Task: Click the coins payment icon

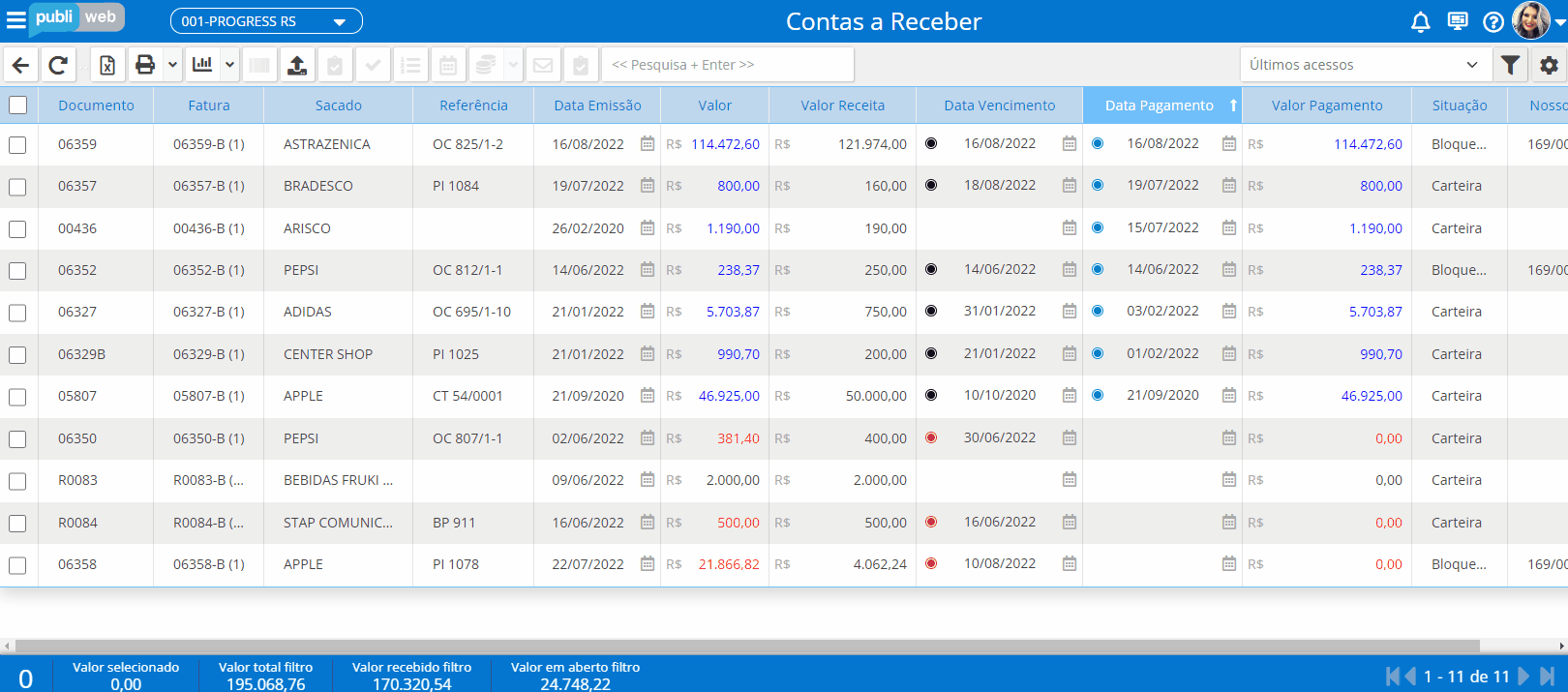Action: pyautogui.click(x=486, y=65)
